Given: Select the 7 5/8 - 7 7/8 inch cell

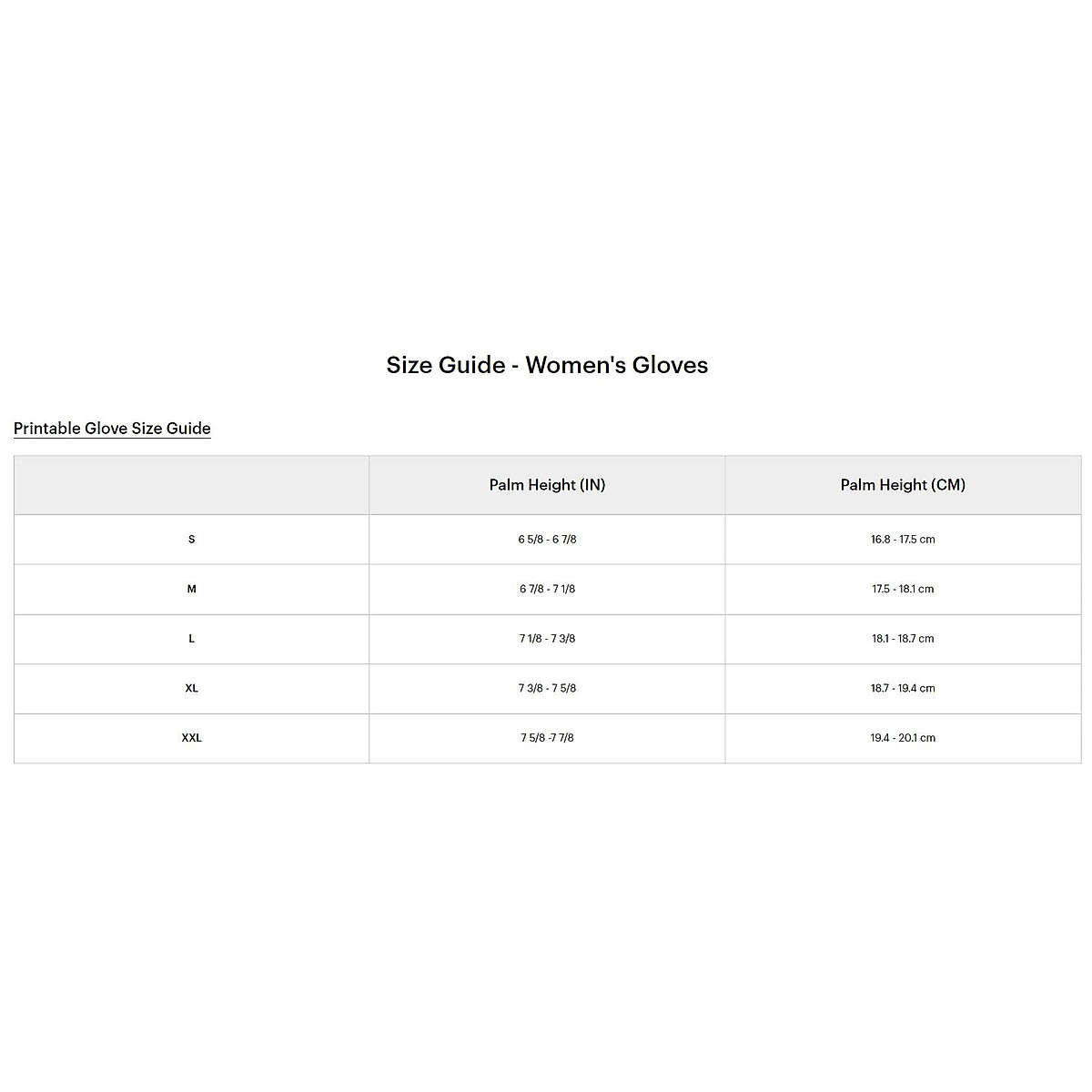Looking at the screenshot, I should (x=547, y=738).
